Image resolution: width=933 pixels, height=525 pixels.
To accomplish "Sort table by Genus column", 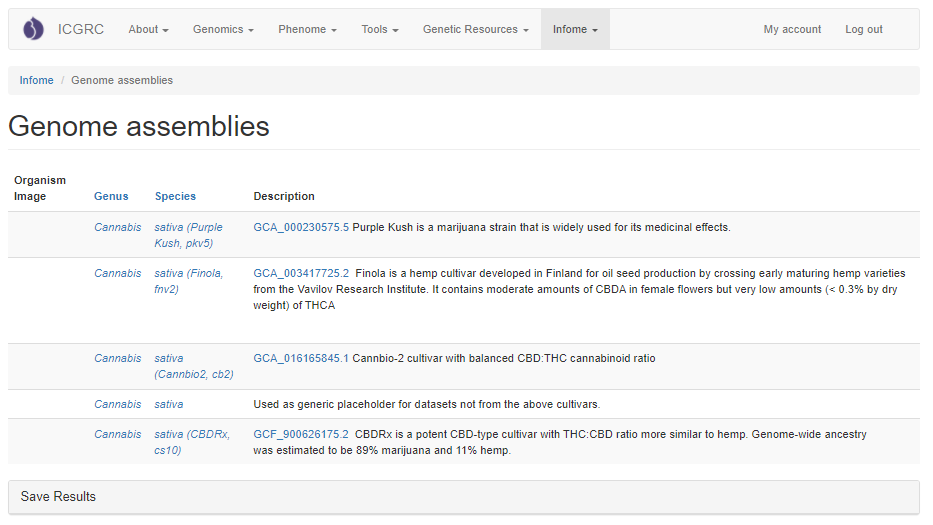I will coord(111,196).
